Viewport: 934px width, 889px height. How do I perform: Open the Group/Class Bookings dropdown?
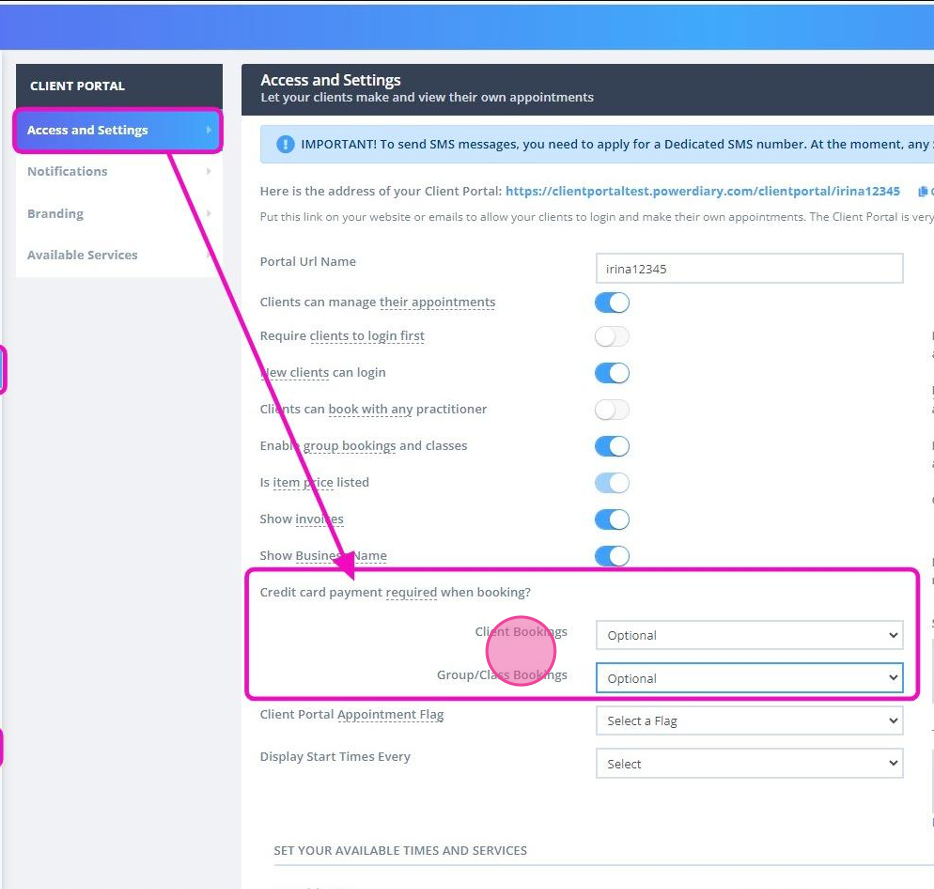pos(748,678)
